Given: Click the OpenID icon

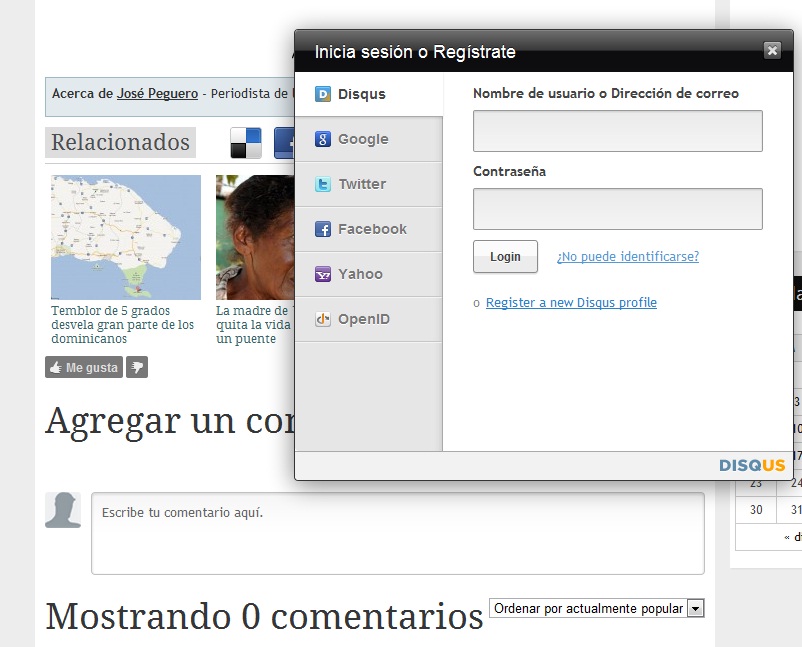Looking at the screenshot, I should (323, 319).
